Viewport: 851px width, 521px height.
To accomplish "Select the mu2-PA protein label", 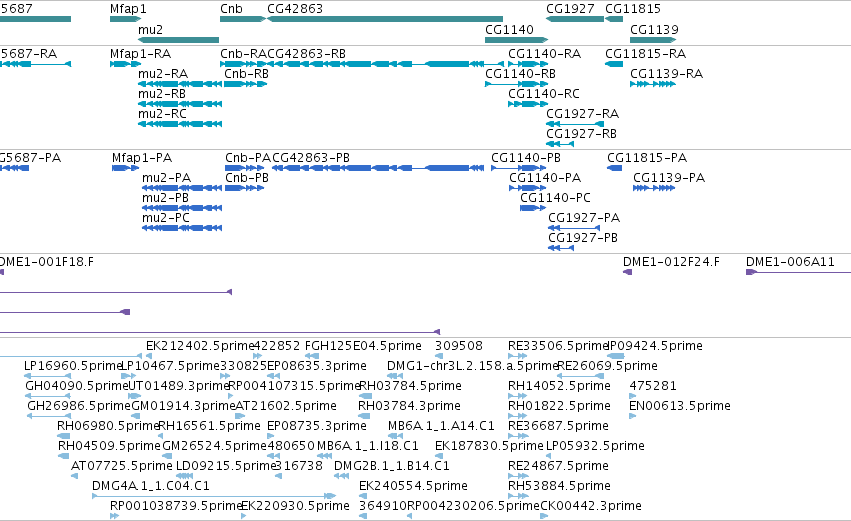I will coord(167,178).
